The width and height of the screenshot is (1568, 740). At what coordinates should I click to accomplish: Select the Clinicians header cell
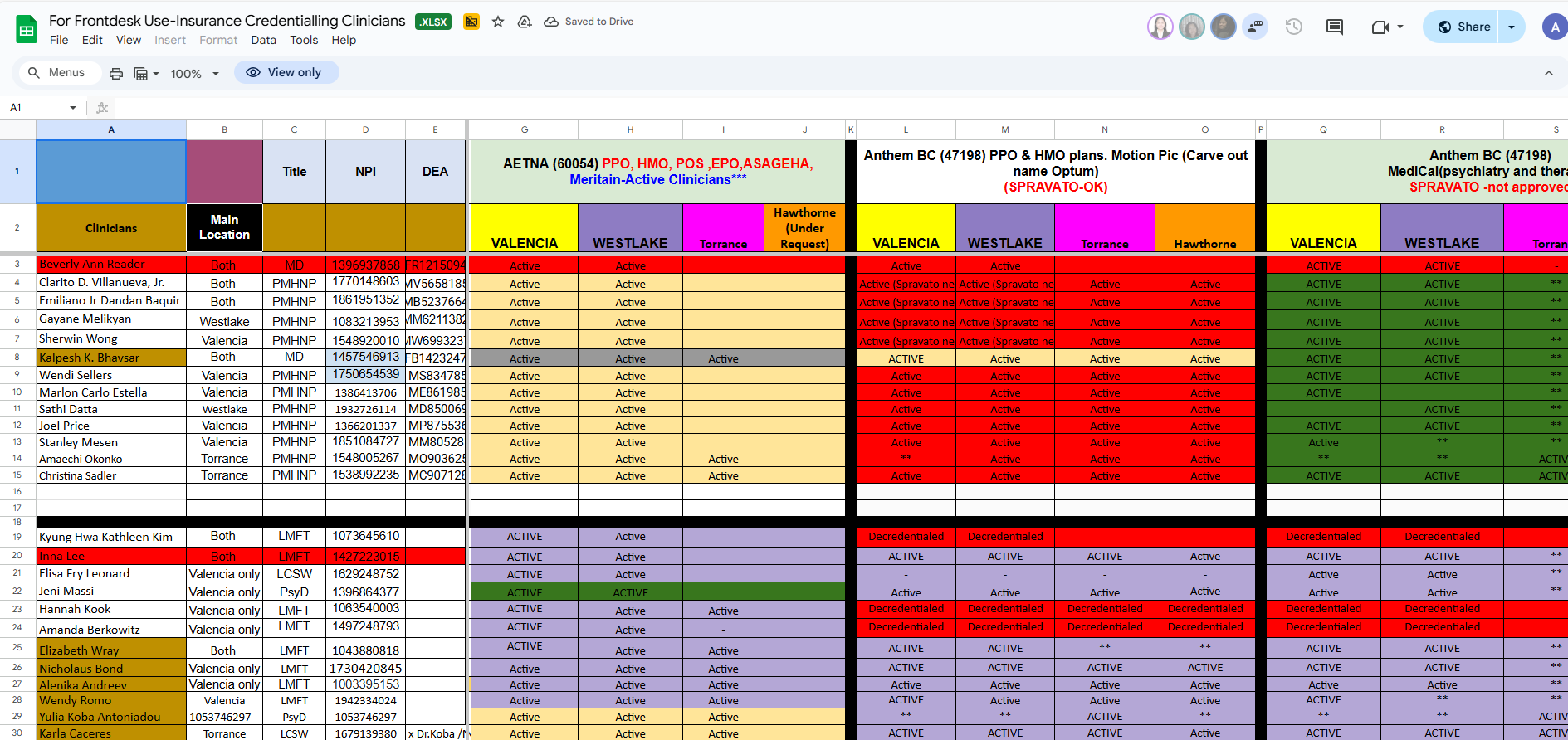tap(111, 228)
